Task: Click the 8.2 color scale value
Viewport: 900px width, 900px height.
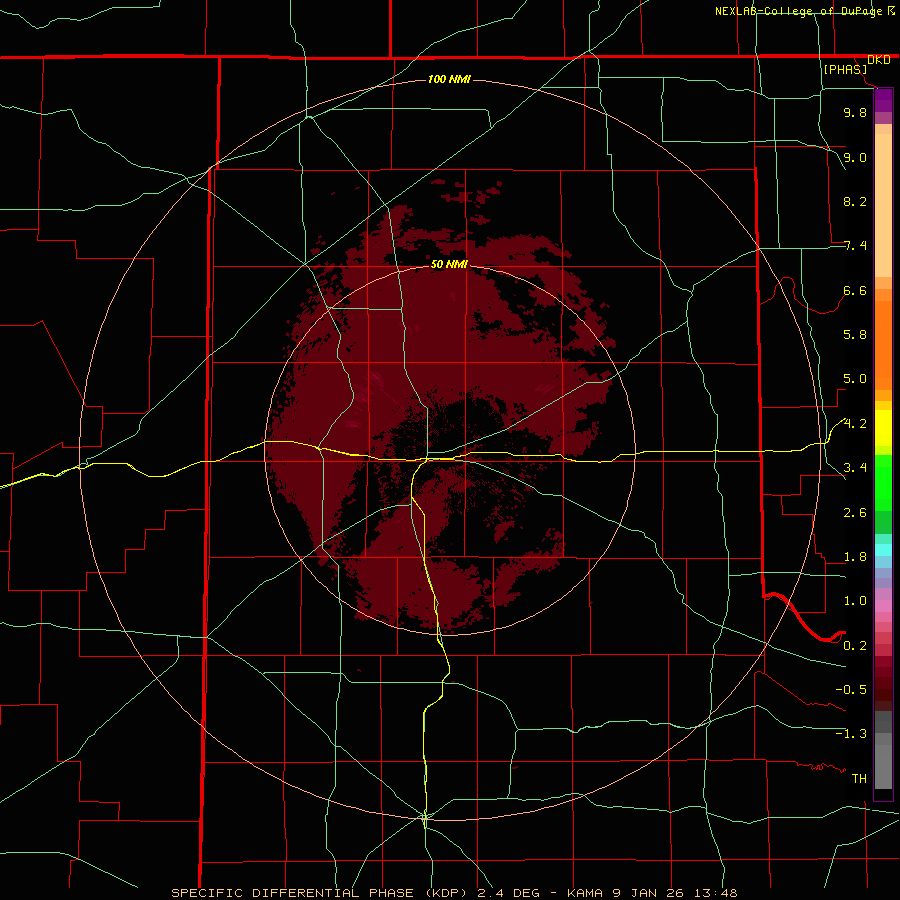Action: (x=855, y=201)
